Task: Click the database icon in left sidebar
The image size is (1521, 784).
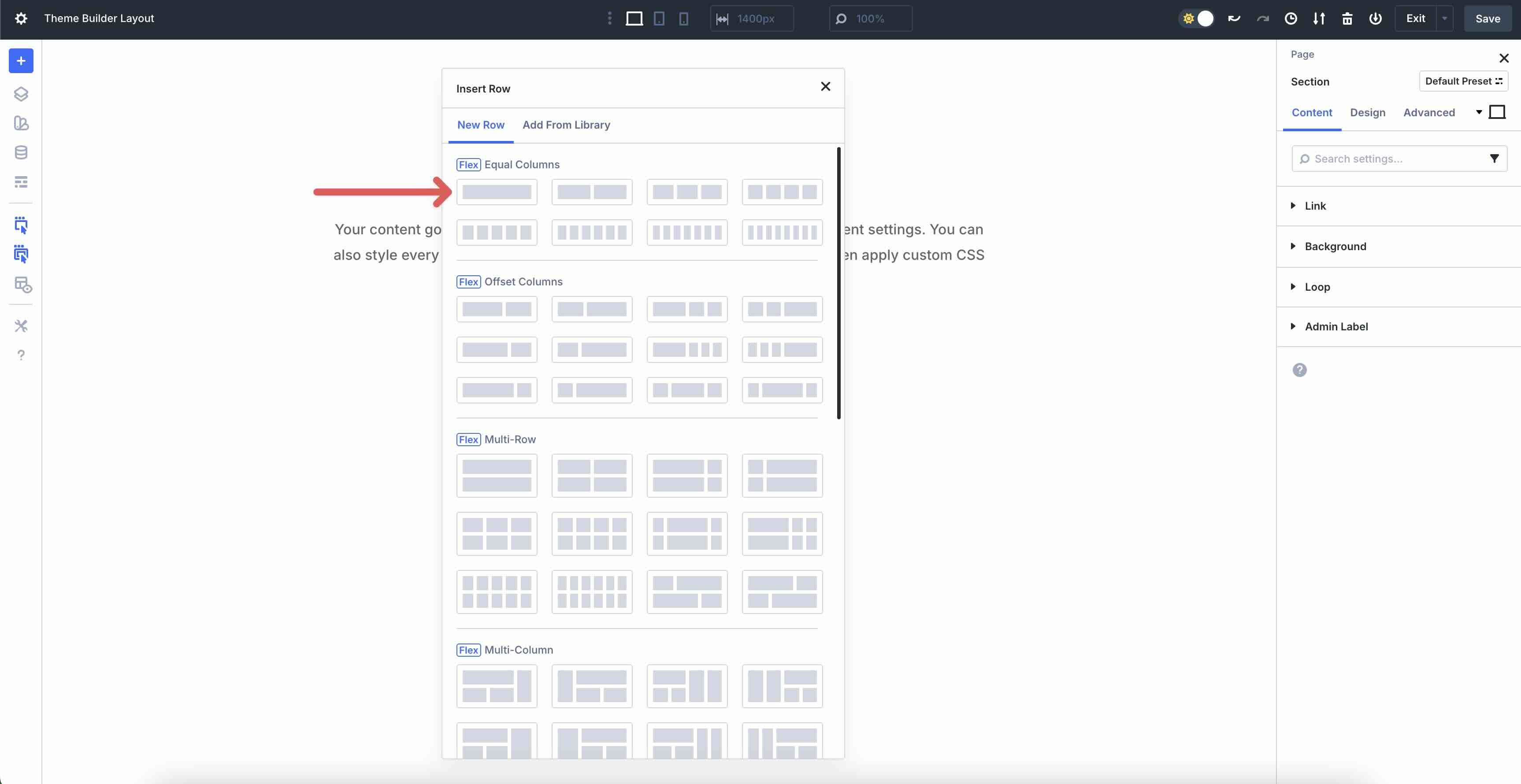Action: 21,152
